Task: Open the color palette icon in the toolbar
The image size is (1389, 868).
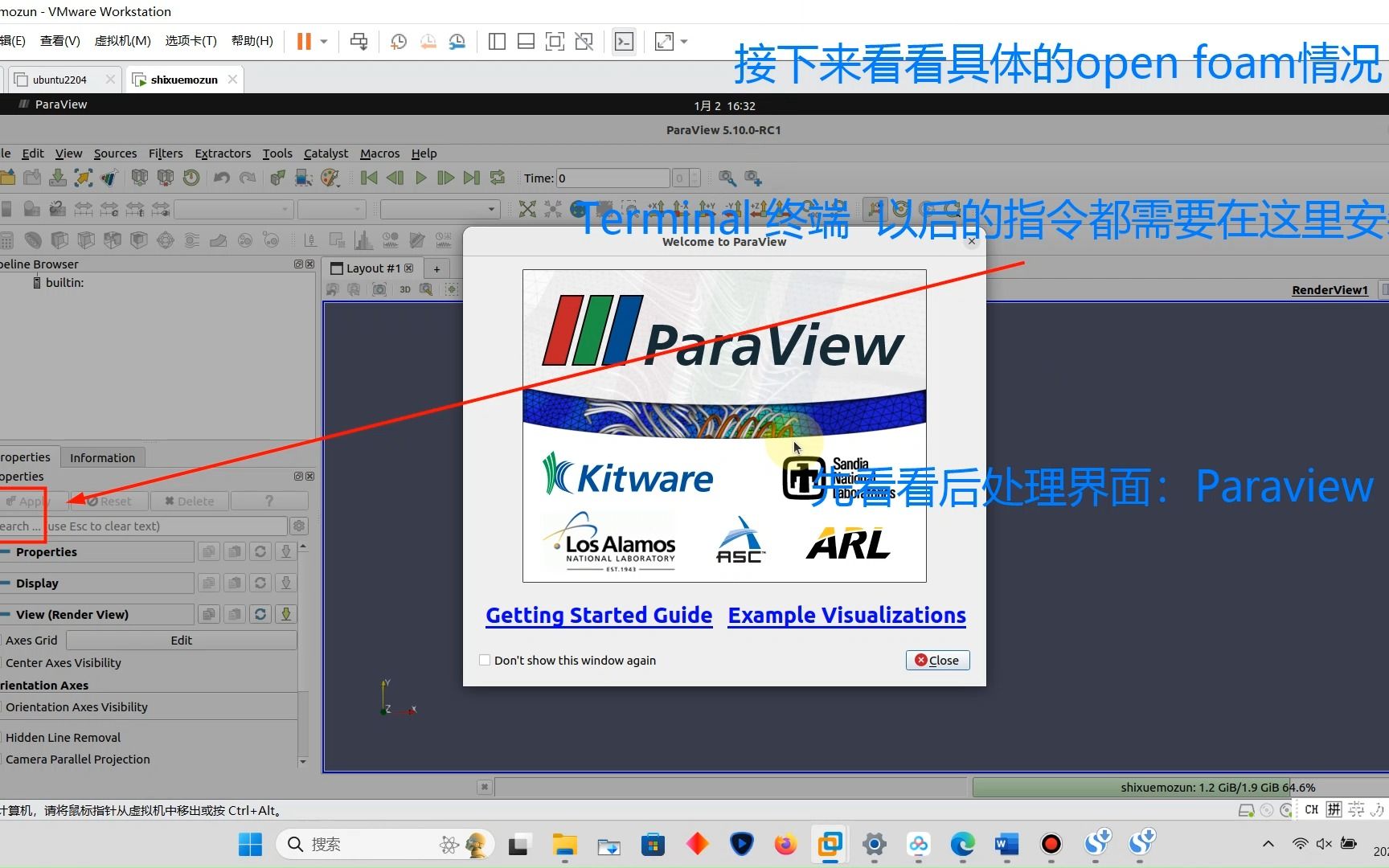Action: click(x=330, y=178)
